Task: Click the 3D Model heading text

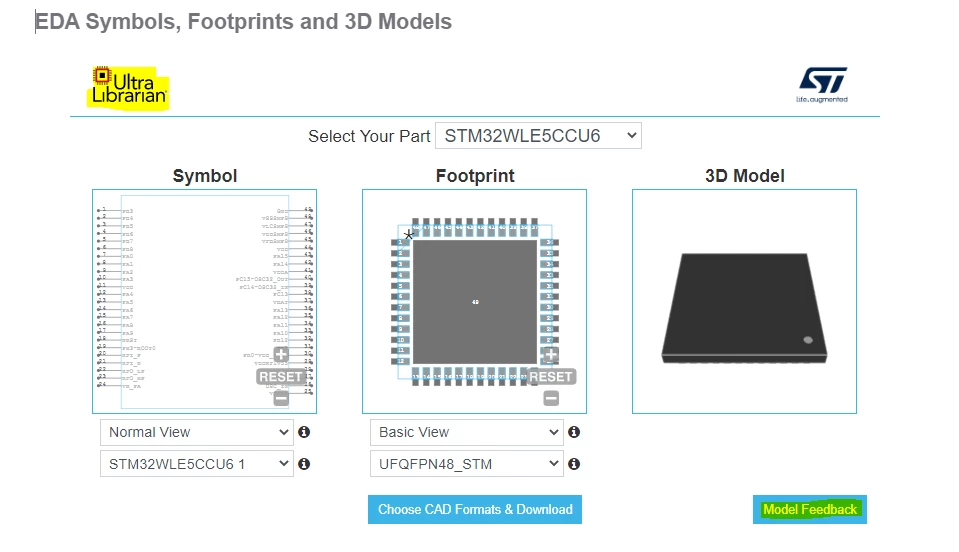Action: (744, 176)
